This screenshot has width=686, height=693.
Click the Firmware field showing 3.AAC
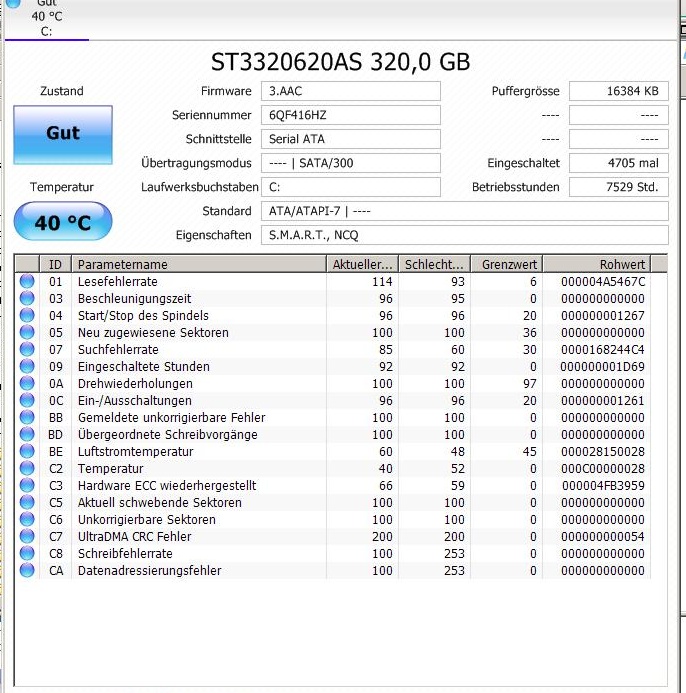click(x=351, y=91)
